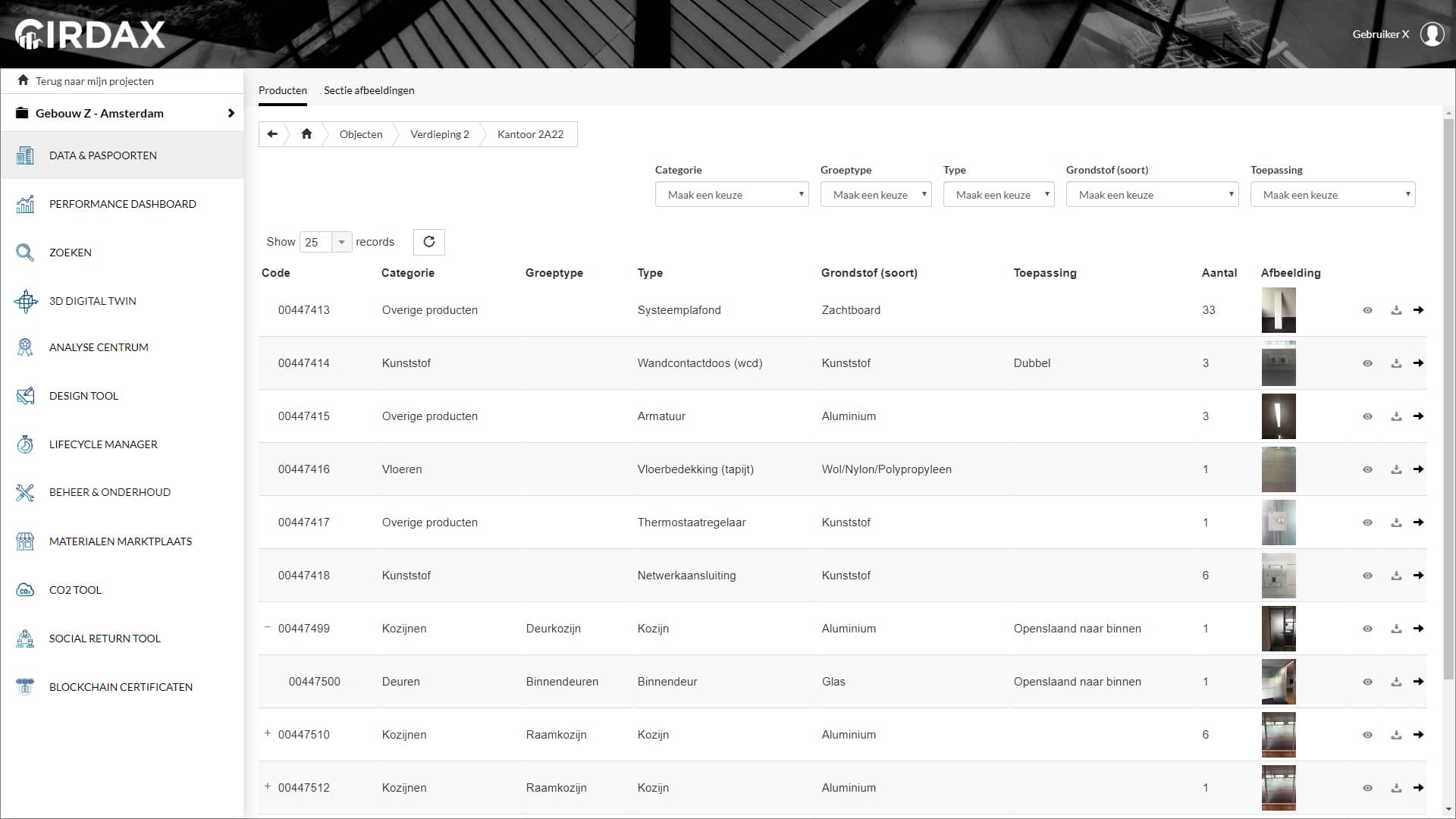Click the Analyse Centrum icon
1456x819 pixels.
coord(25,347)
